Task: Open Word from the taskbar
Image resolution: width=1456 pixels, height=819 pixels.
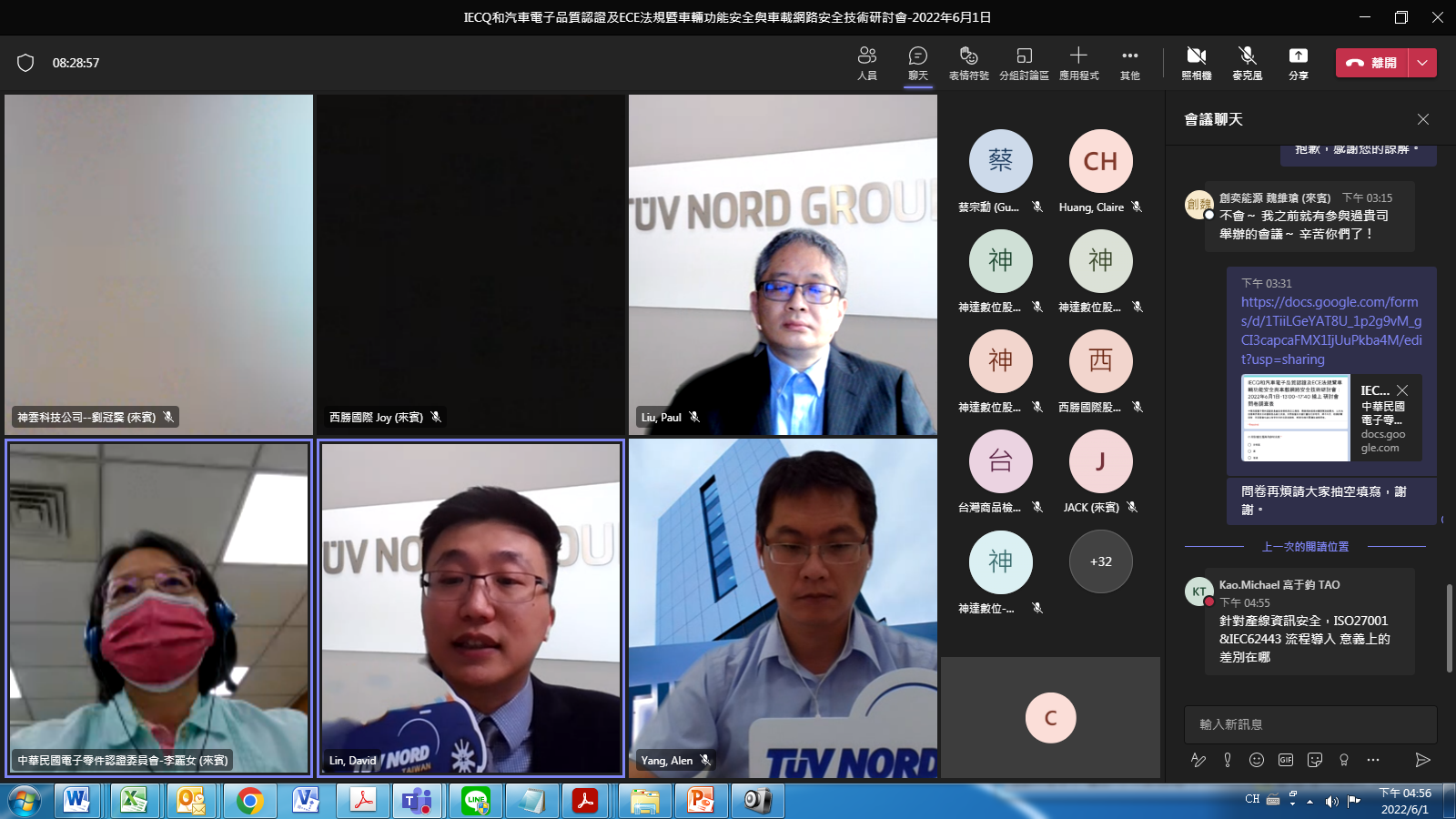Action: [76, 801]
